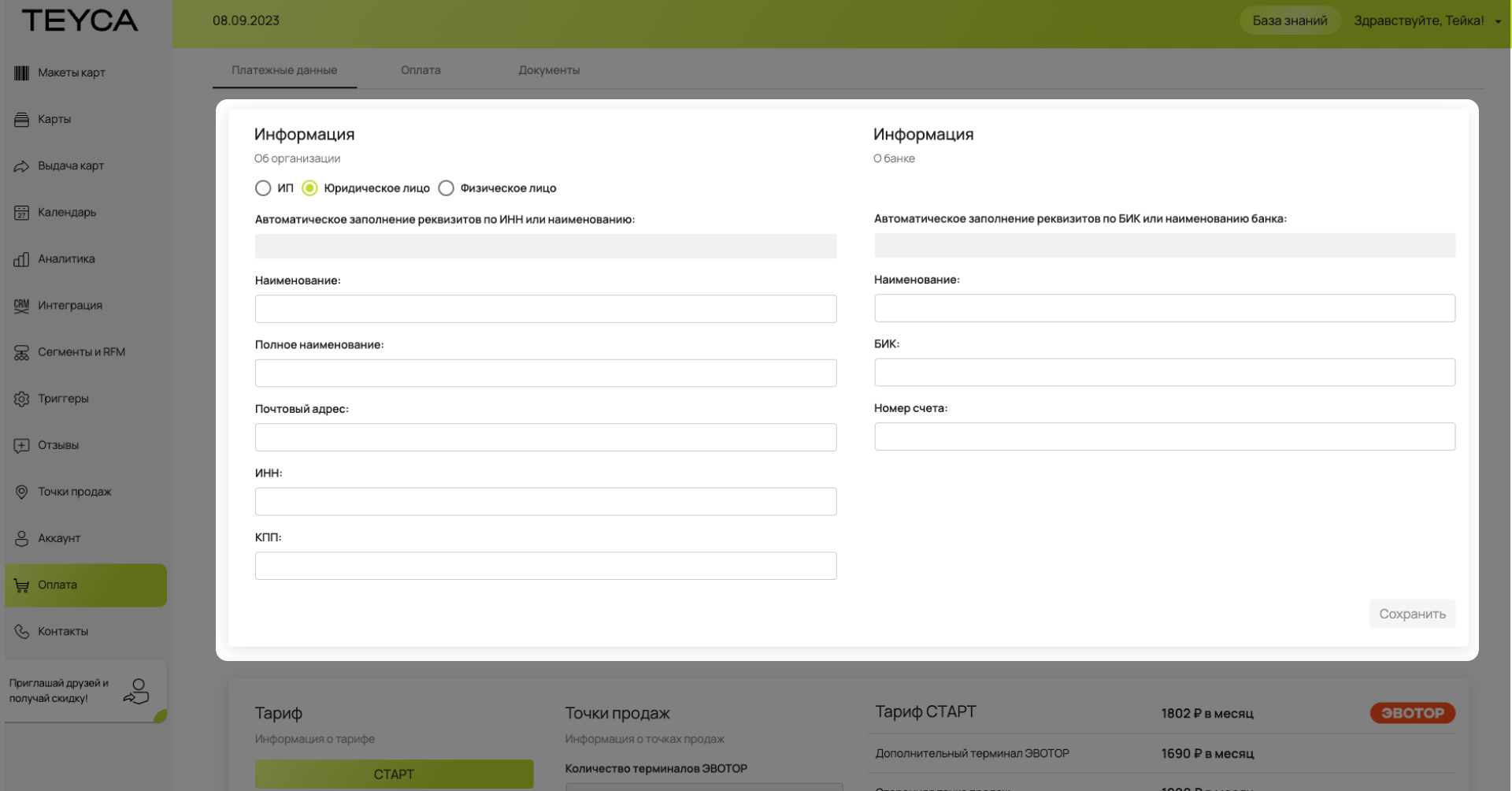1512x791 pixels.
Task: Open the Триггеры menu item
Action: (x=85, y=398)
